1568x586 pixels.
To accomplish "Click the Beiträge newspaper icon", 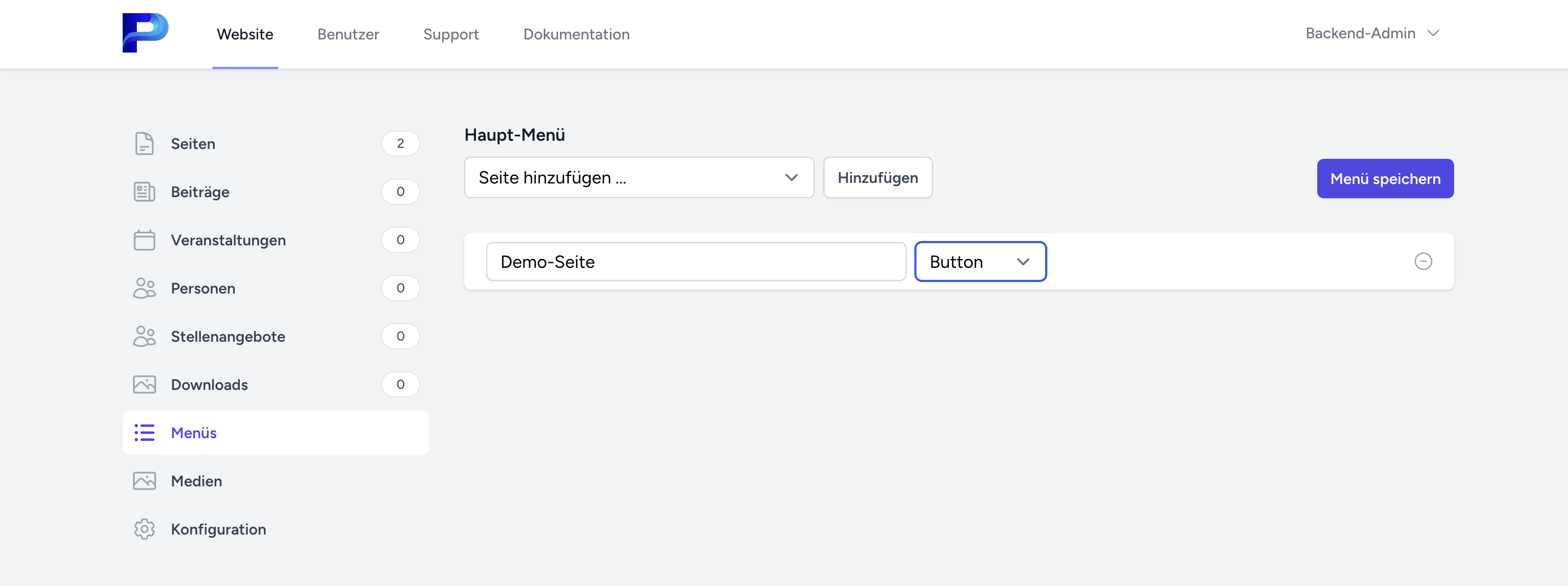I will [144, 192].
